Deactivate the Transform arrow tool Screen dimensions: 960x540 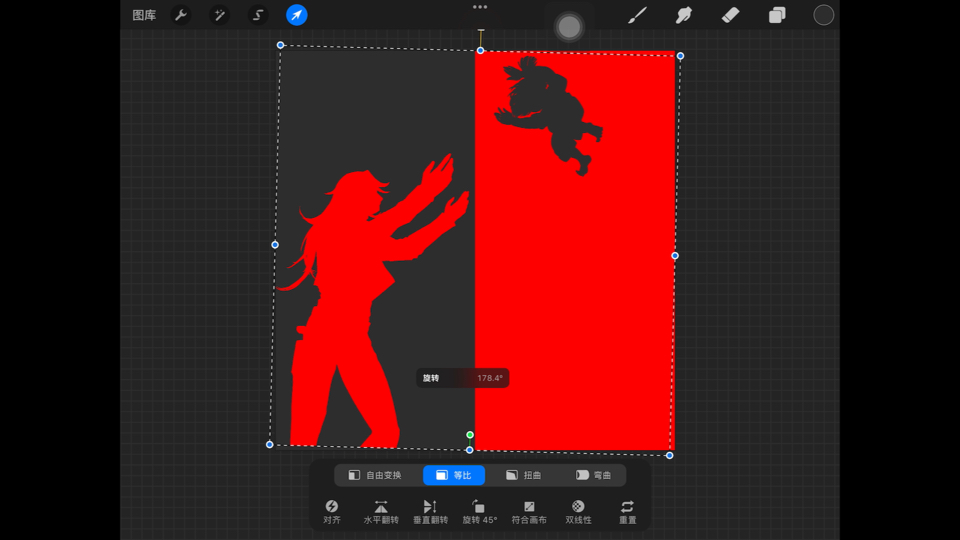pyautogui.click(x=297, y=15)
